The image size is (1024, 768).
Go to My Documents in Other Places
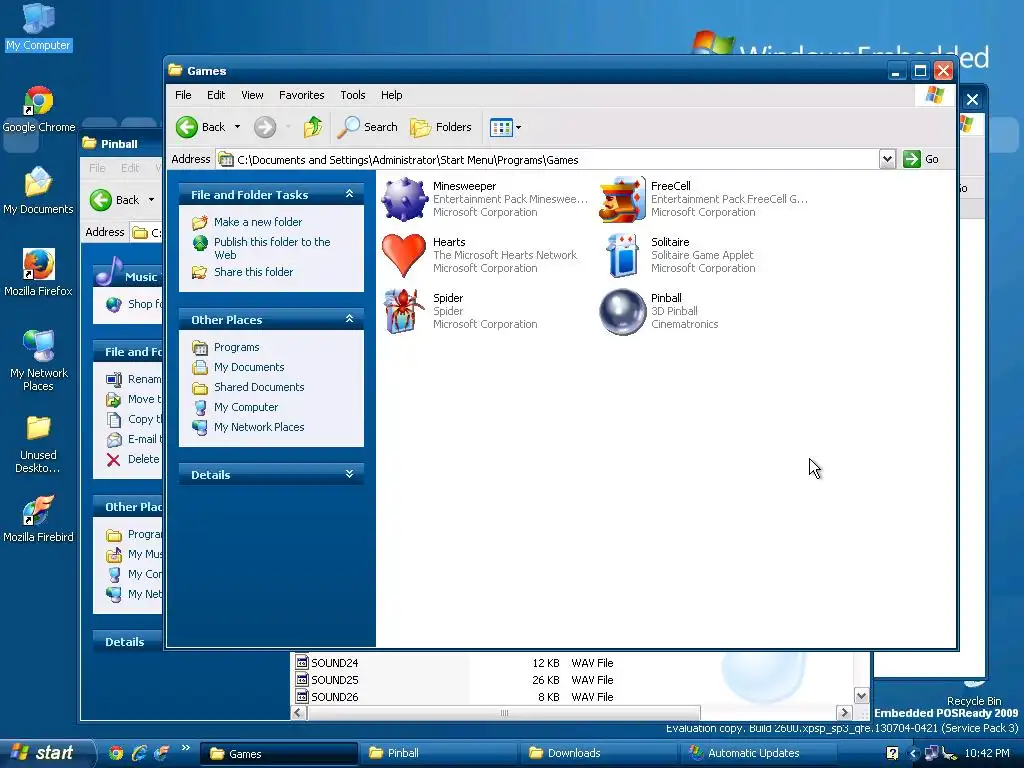click(x=249, y=367)
